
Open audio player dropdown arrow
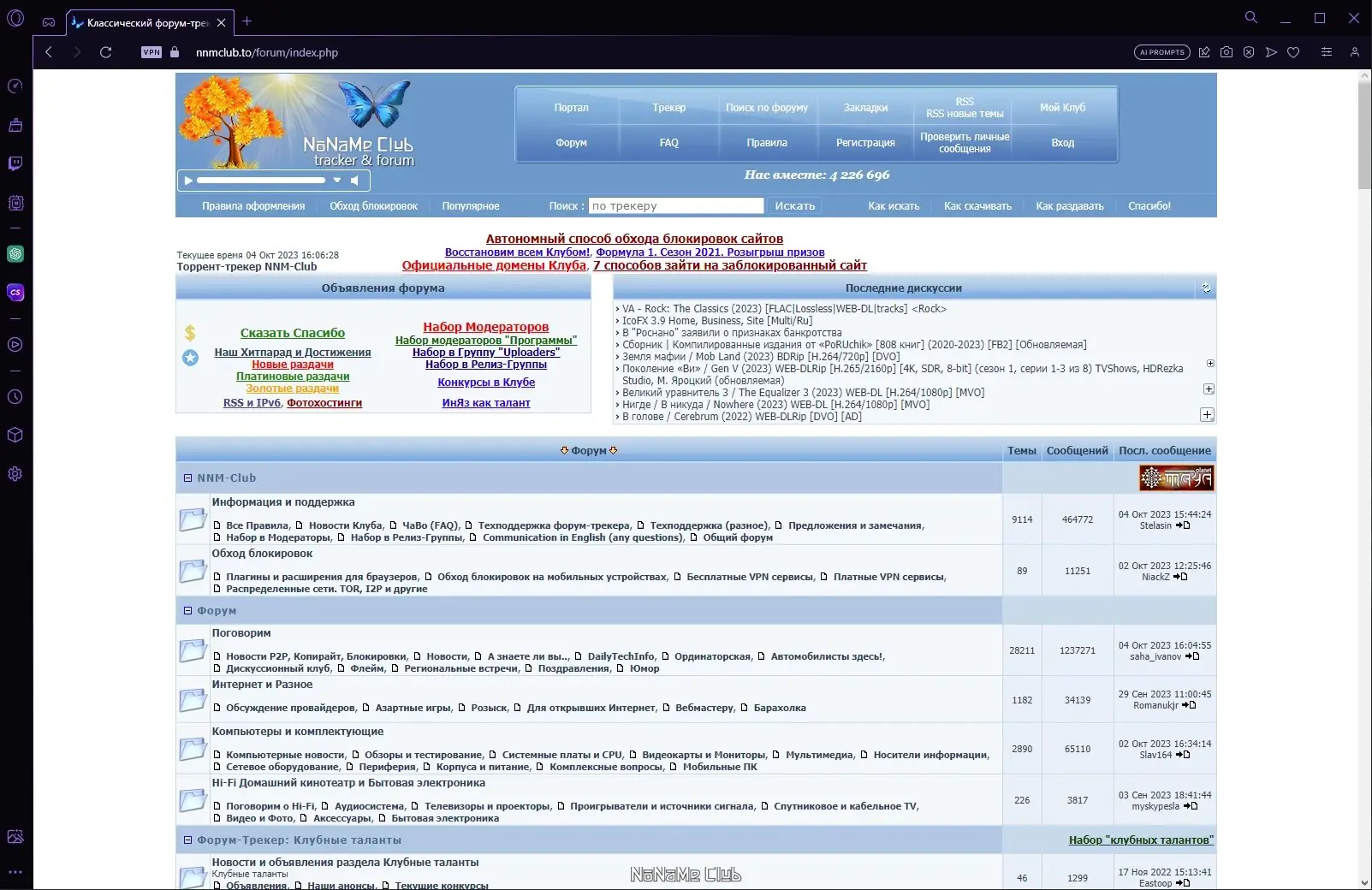click(337, 180)
